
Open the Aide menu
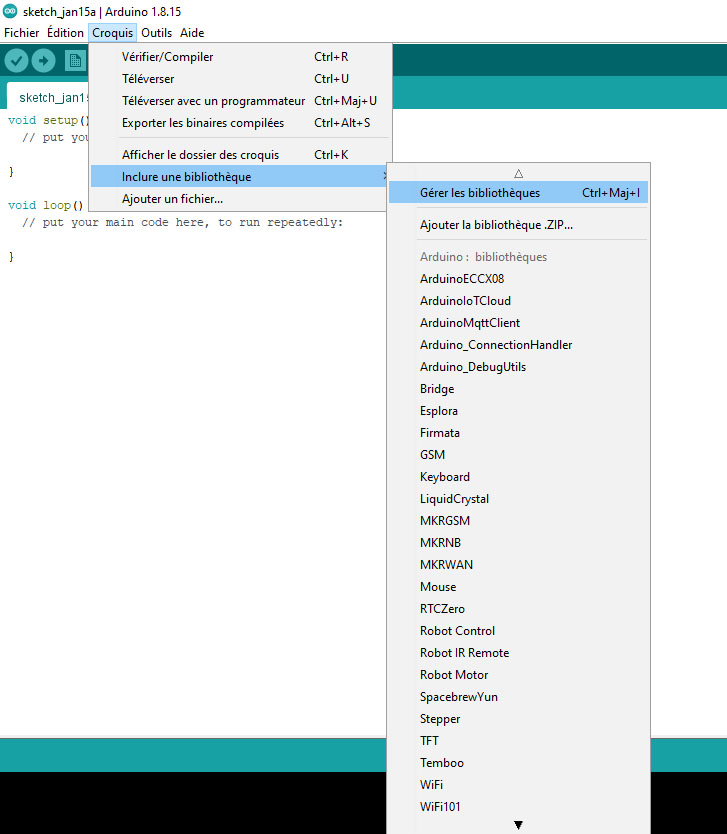tap(192, 32)
